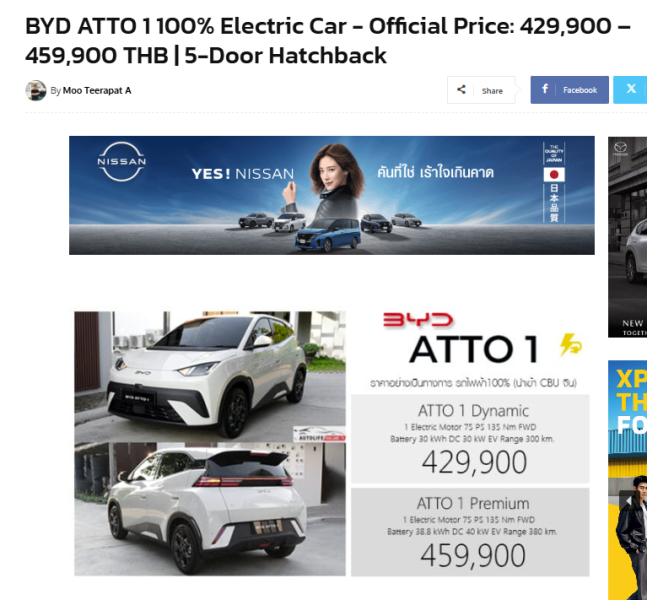Image resolution: width=647 pixels, height=600 pixels.
Task: Click the blue Nissan van in banner
Action: point(328,235)
